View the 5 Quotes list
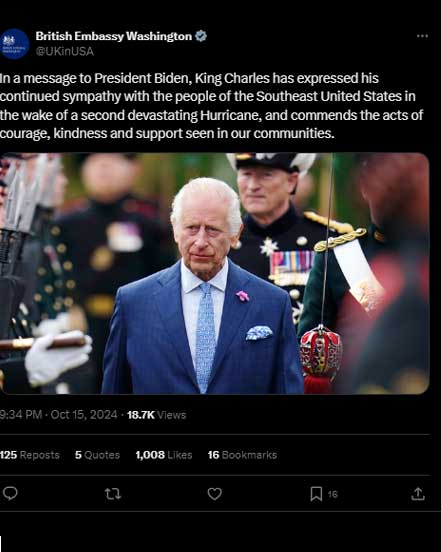The image size is (441, 552). [x=97, y=455]
